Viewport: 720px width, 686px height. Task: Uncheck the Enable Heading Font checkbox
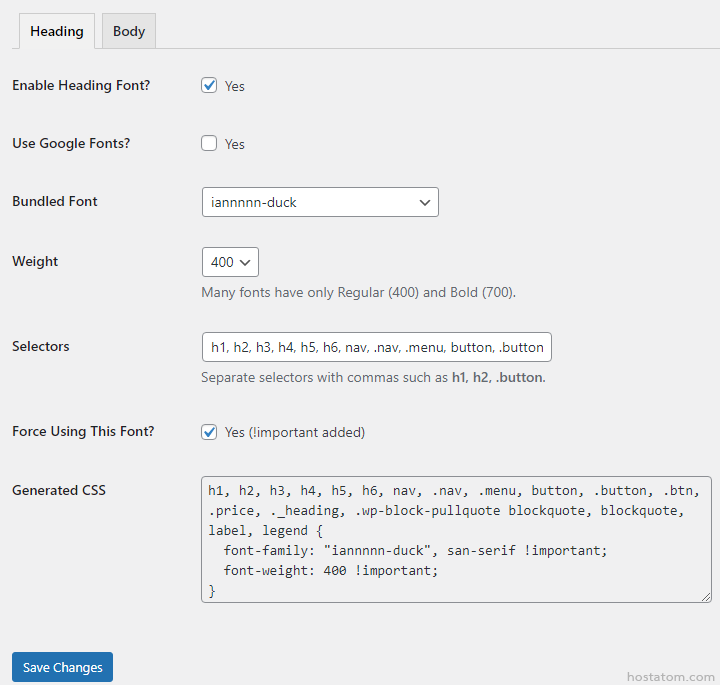[209, 85]
